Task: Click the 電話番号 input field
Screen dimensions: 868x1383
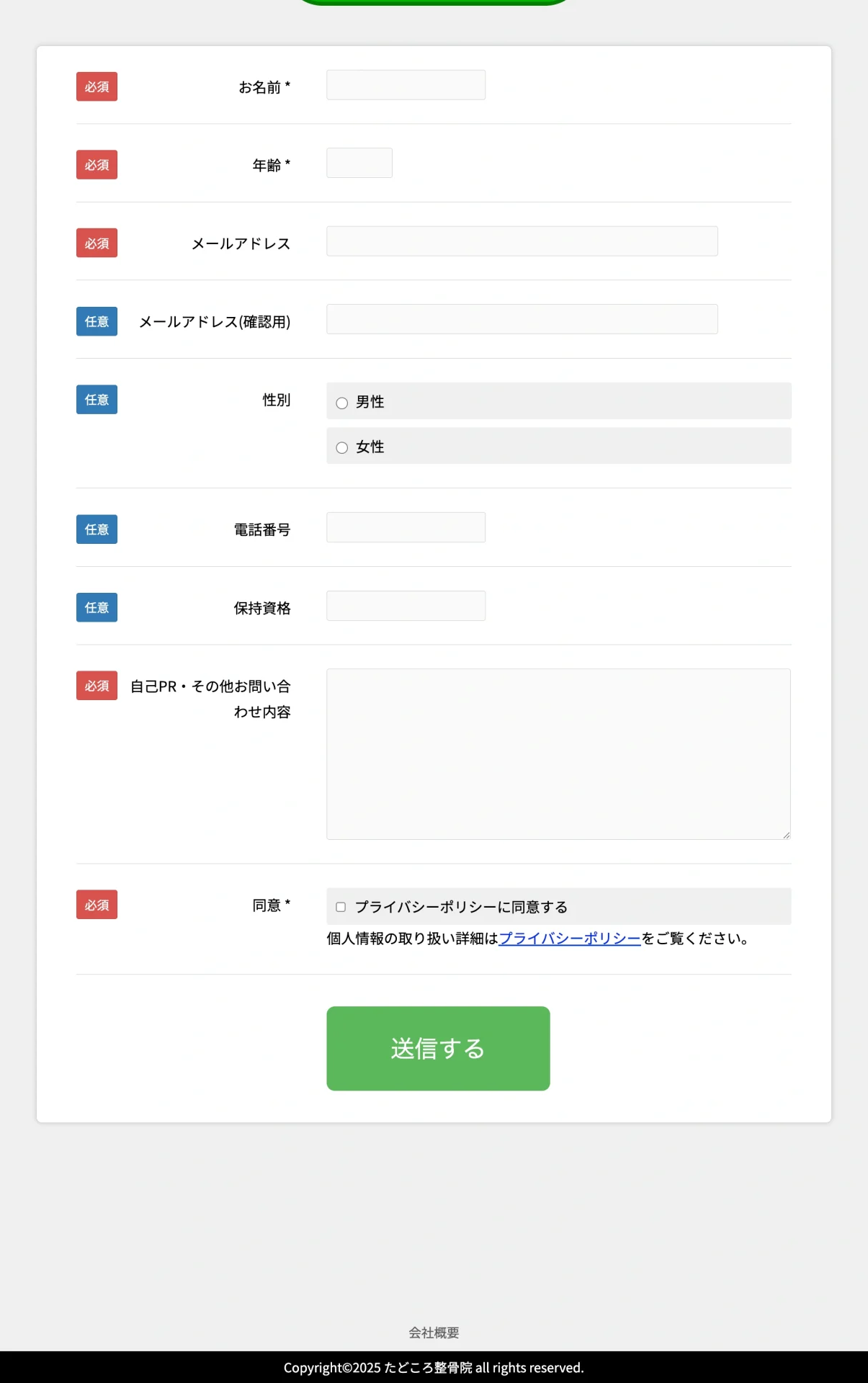Action: [x=406, y=527]
